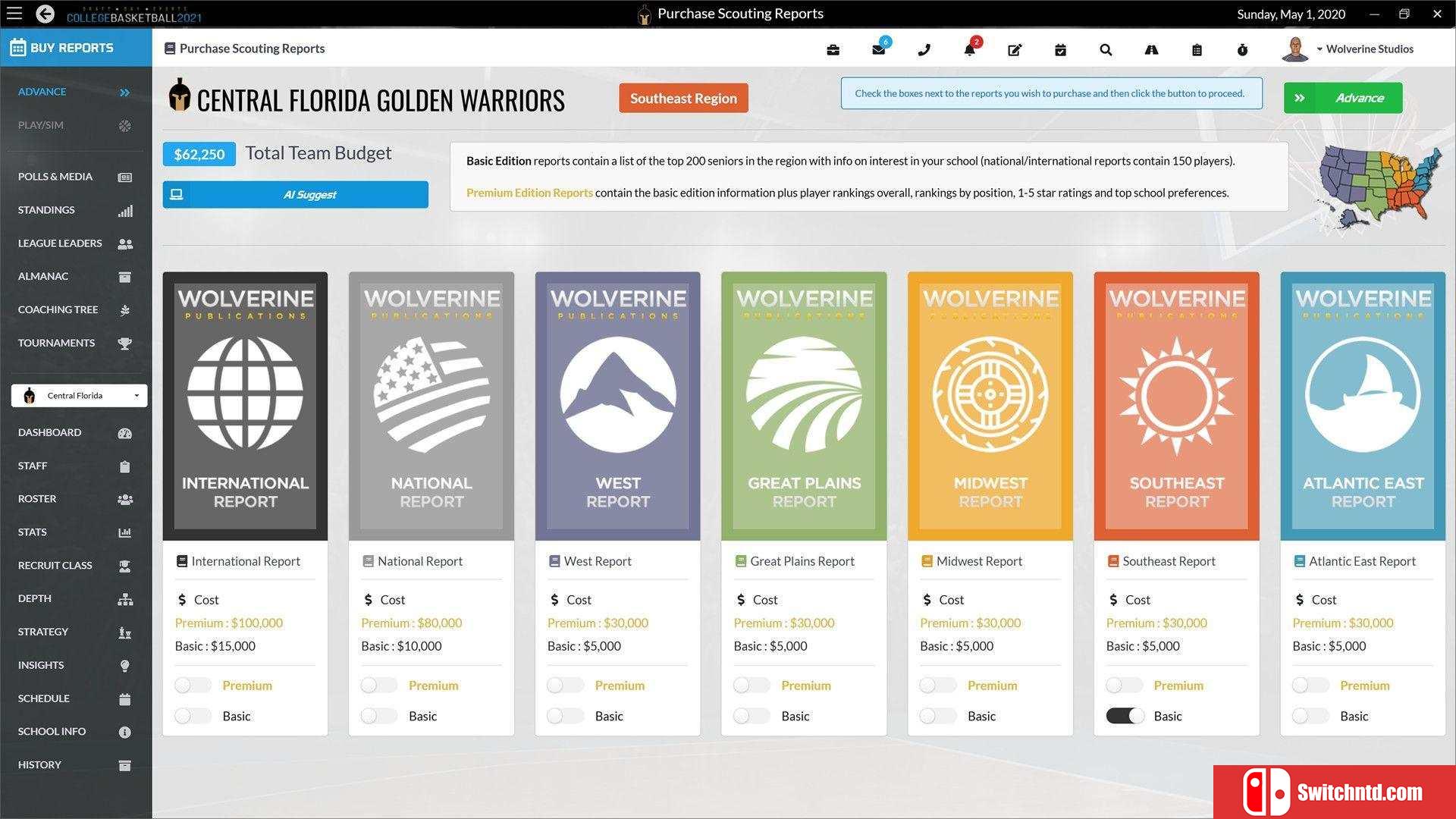Open Depth chart page

click(76, 599)
